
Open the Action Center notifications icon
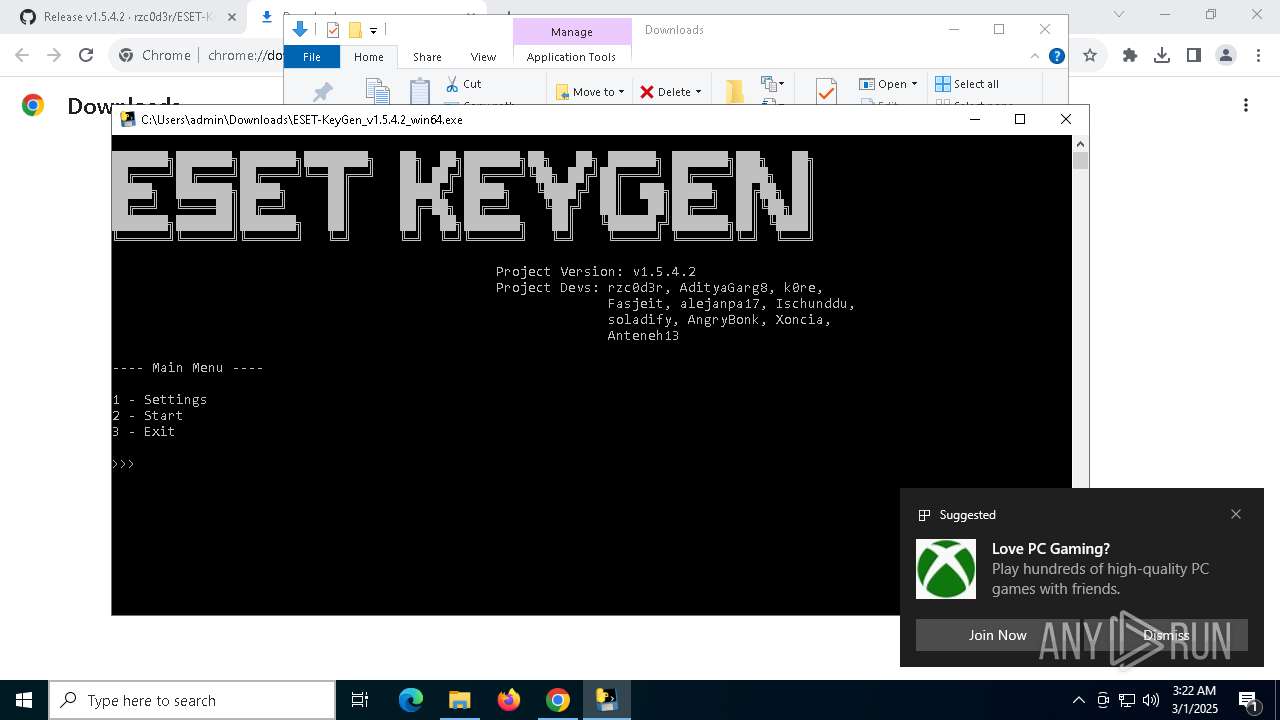pyautogui.click(x=1248, y=700)
